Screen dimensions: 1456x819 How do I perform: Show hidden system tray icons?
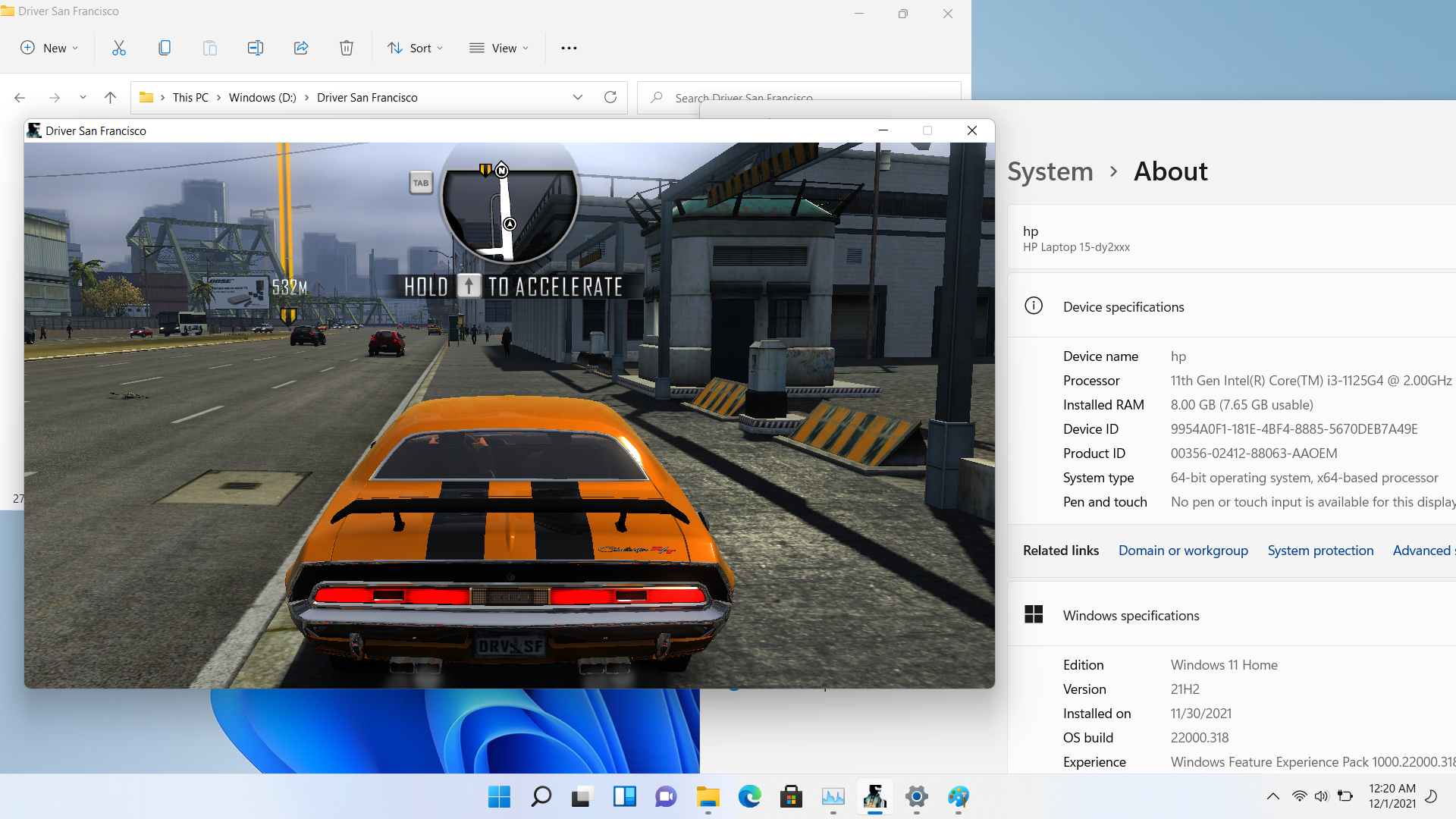click(1273, 796)
